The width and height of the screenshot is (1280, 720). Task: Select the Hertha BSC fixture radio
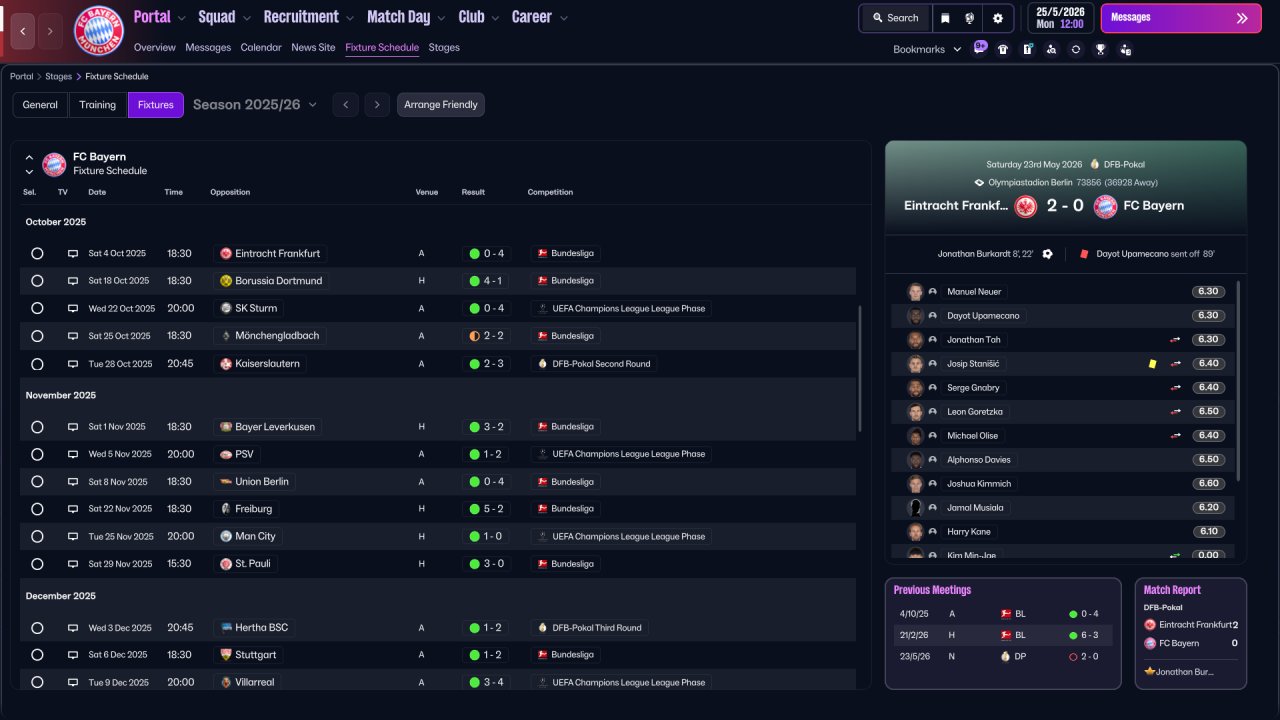tap(37, 628)
